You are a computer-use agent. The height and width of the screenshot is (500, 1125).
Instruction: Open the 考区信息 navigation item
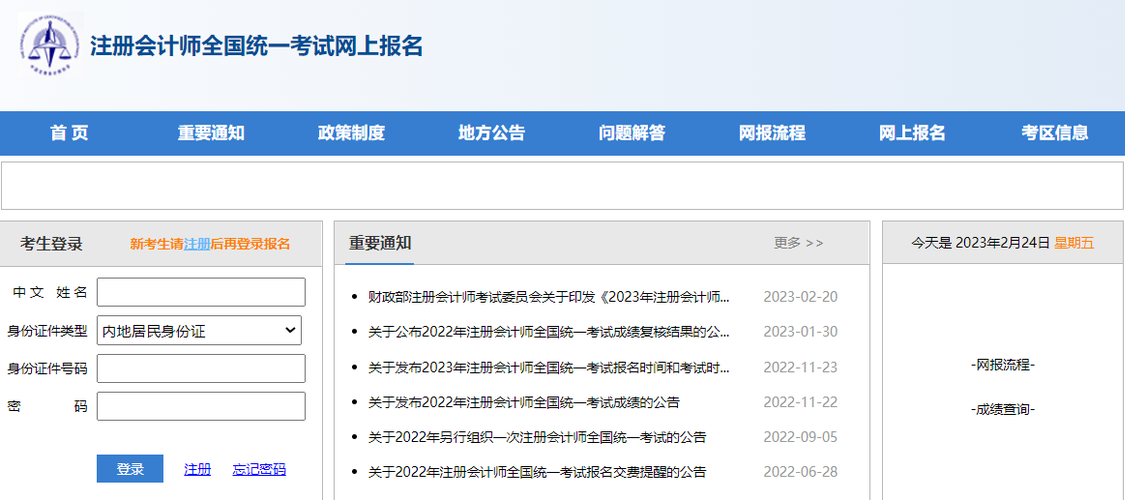[x=1054, y=133]
